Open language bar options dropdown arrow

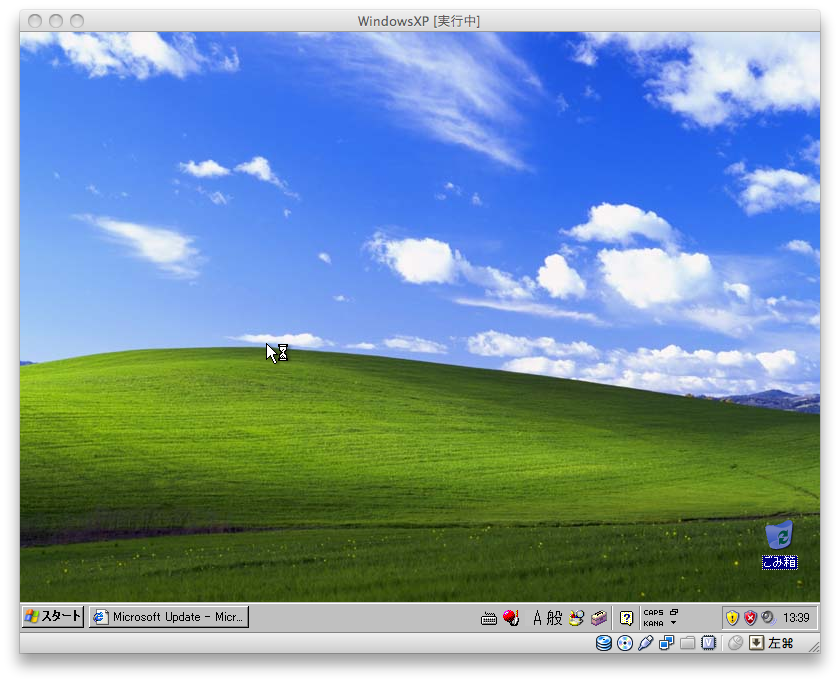673,623
